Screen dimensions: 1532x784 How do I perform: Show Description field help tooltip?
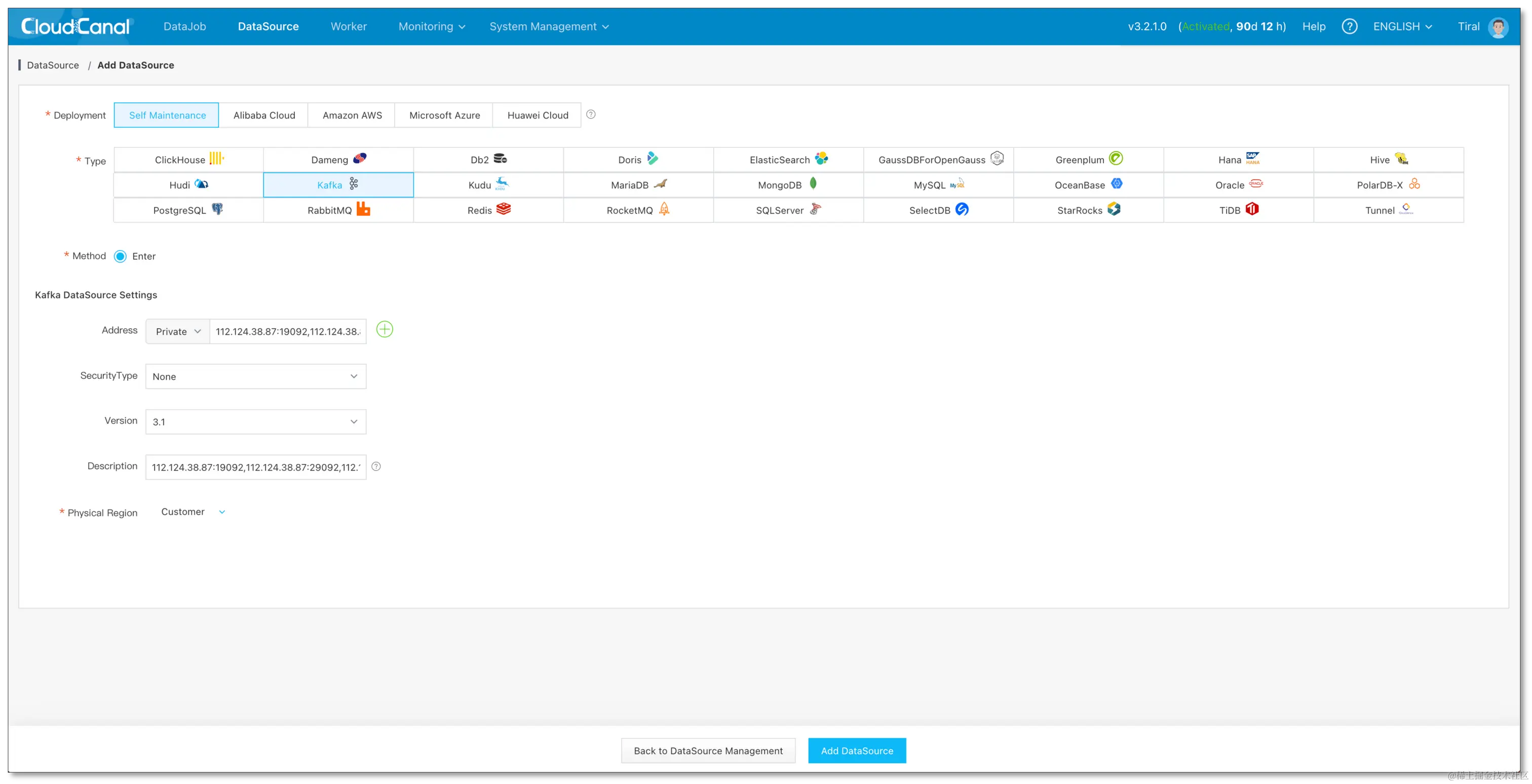coord(376,466)
